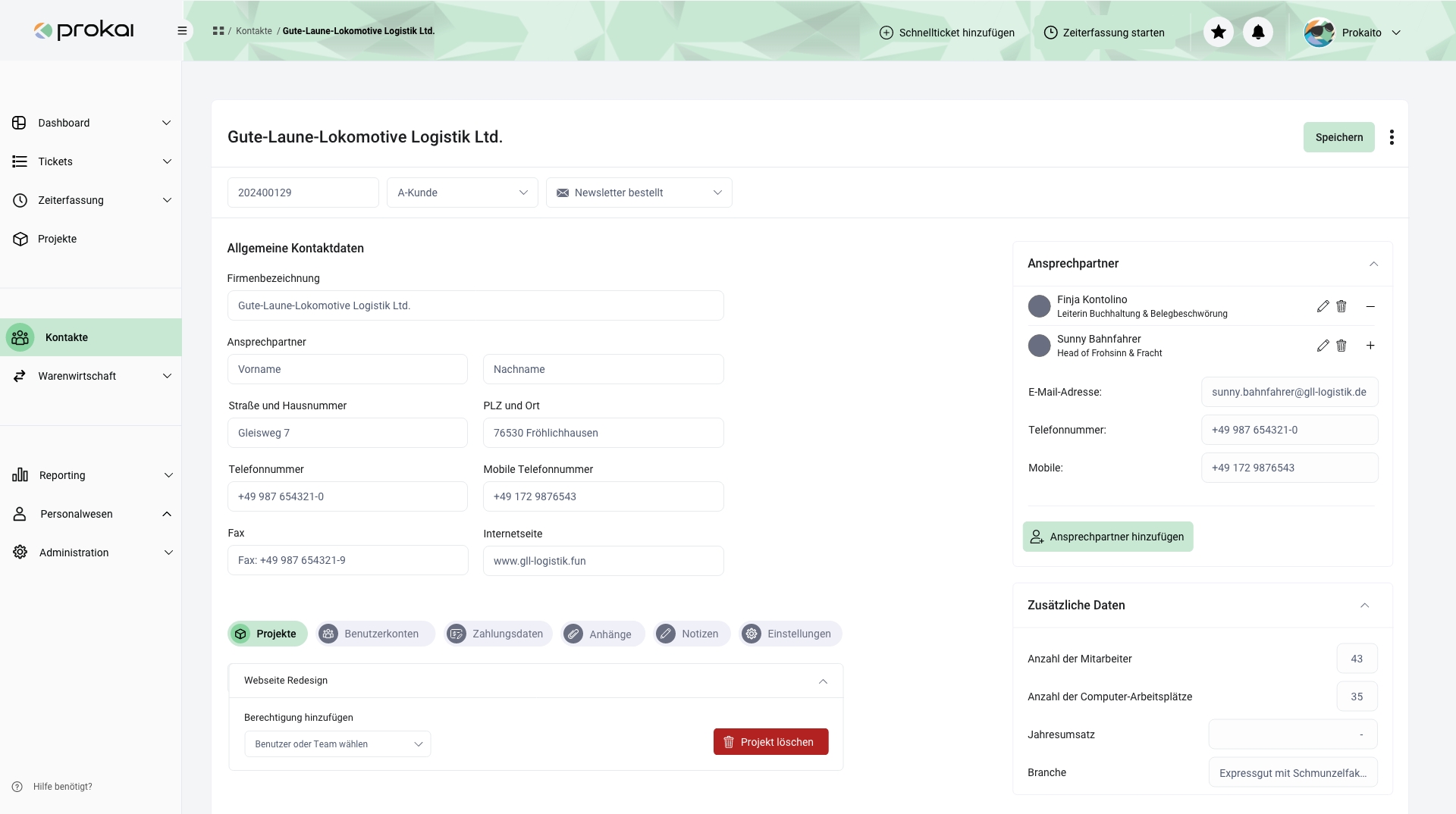The width and height of the screenshot is (1456, 814).
Task: Click the Vorname input field
Action: click(347, 369)
